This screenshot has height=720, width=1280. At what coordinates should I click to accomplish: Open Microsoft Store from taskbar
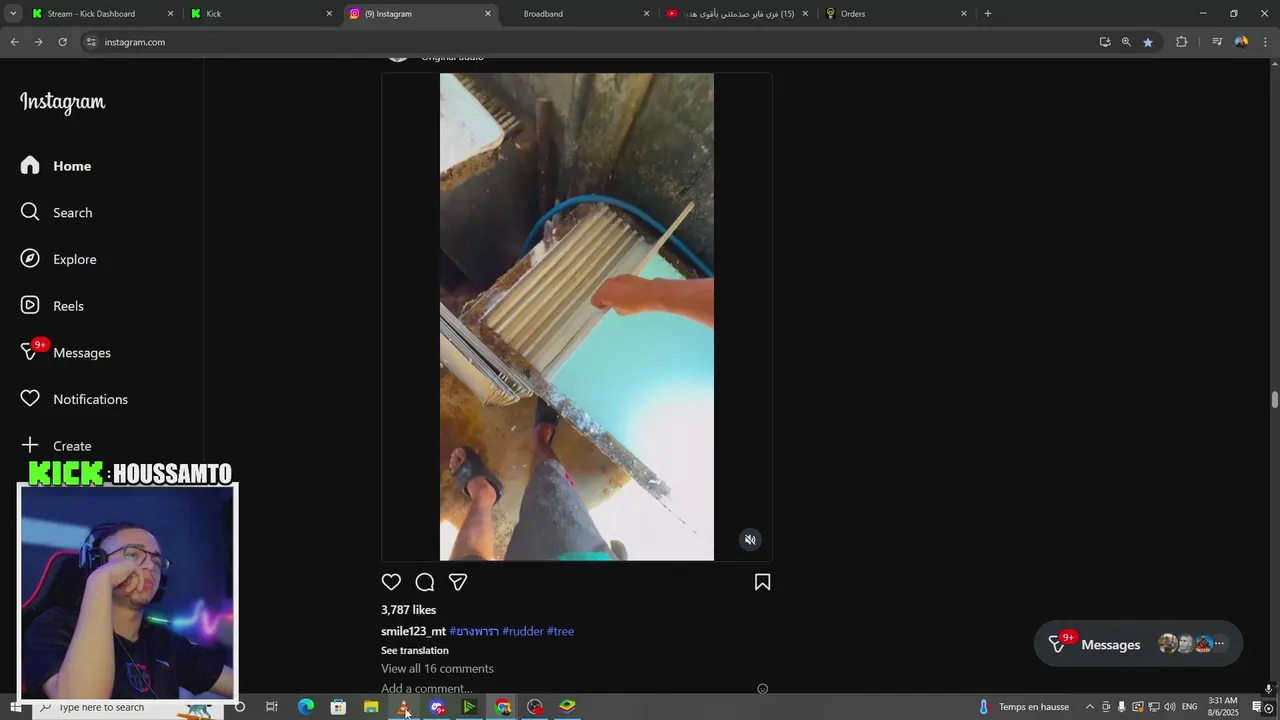338,707
